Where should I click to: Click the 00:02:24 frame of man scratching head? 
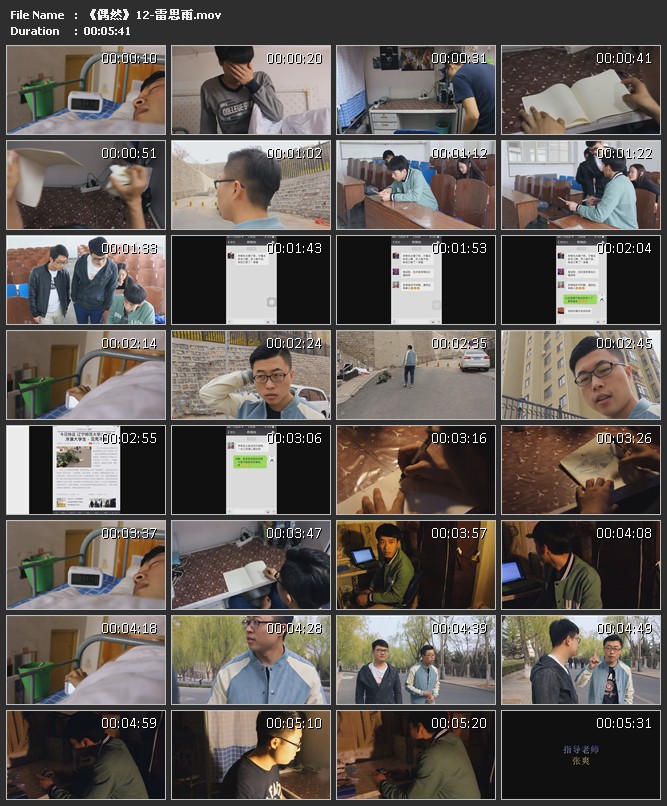coord(251,375)
